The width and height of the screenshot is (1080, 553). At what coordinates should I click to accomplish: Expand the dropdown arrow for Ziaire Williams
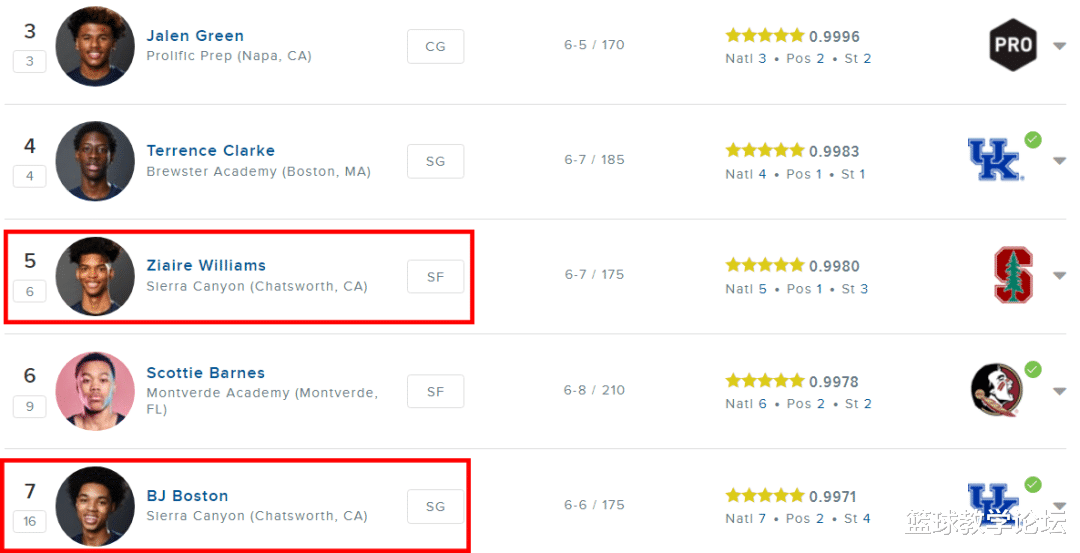coord(1059,276)
